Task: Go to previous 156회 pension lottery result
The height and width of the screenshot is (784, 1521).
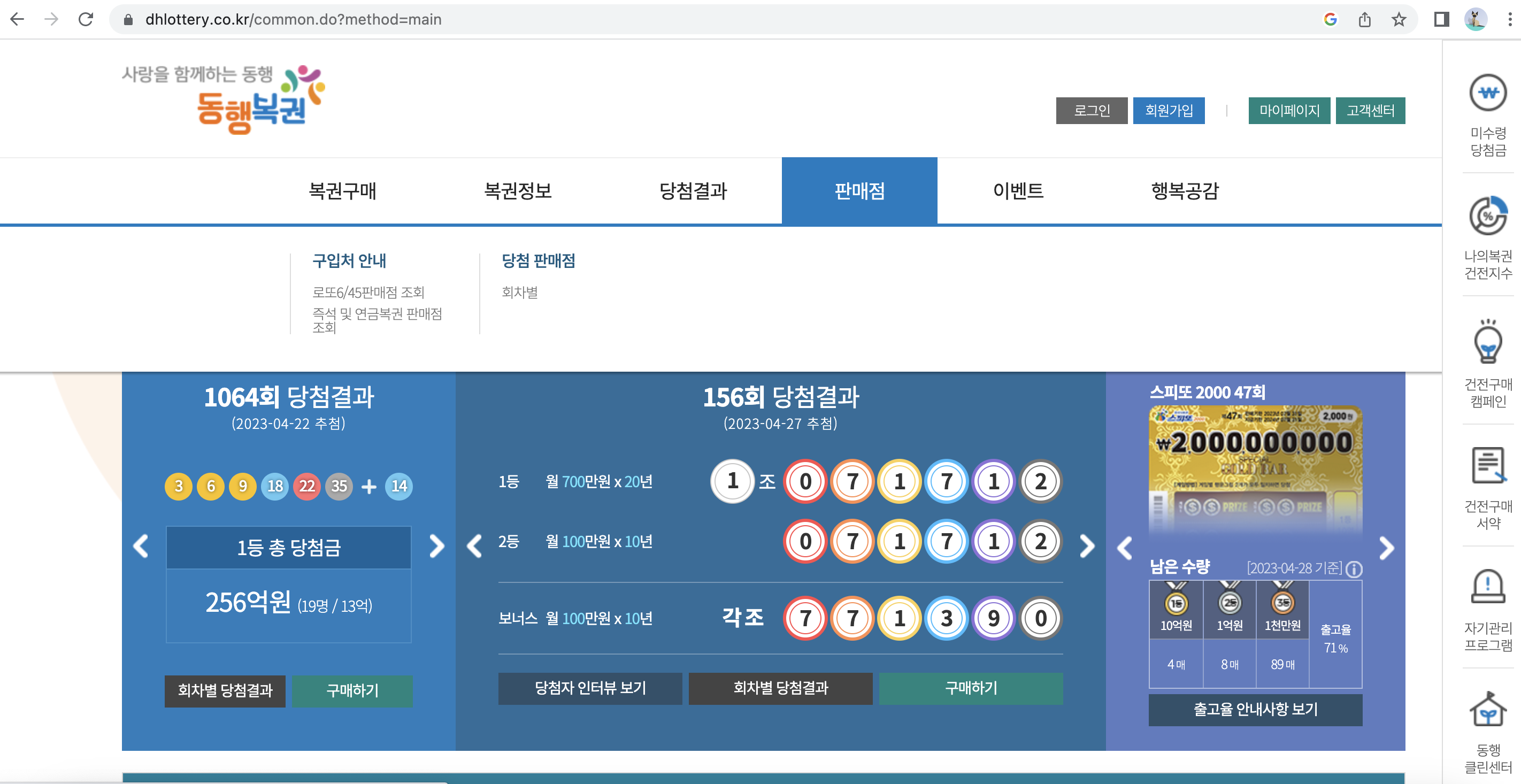Action: (x=475, y=546)
